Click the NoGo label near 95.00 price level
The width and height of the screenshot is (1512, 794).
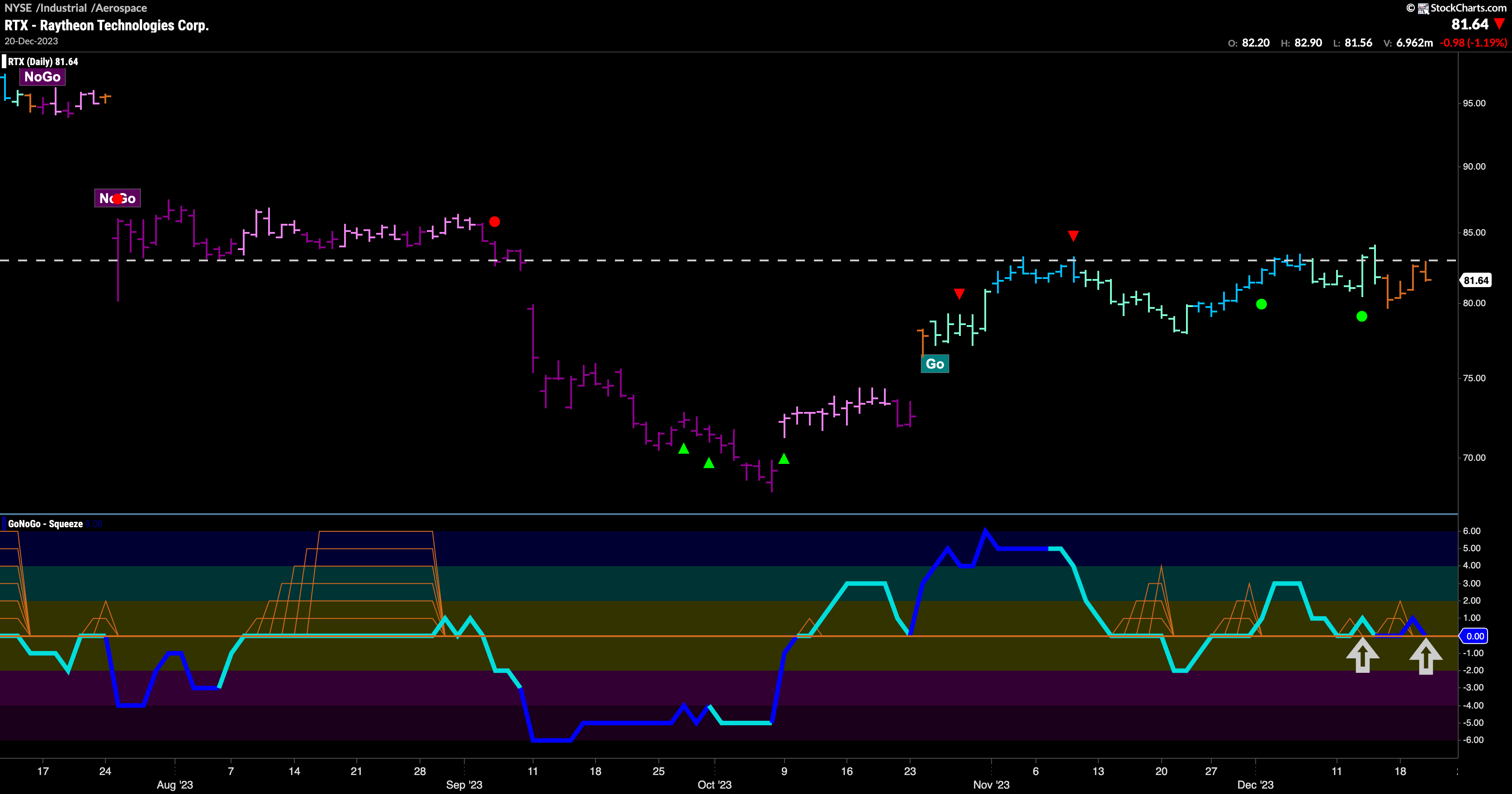pos(42,77)
